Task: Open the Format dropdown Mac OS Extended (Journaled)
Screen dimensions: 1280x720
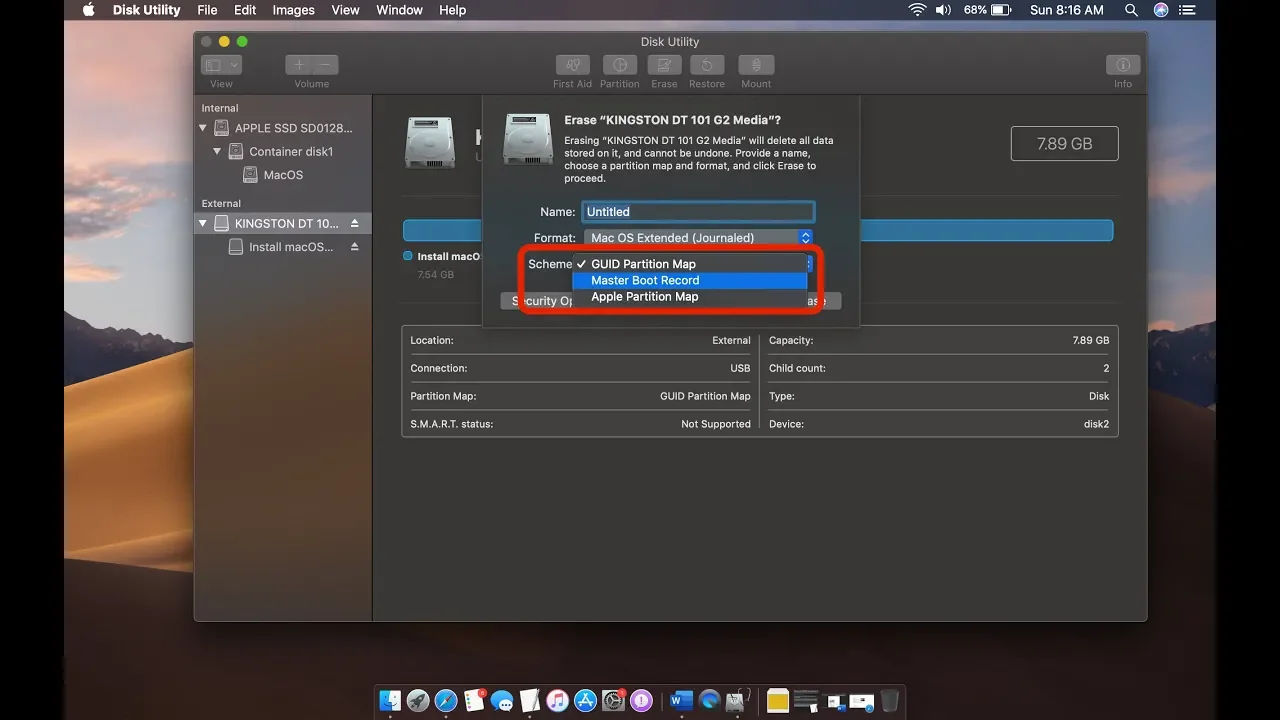Action: [698, 238]
